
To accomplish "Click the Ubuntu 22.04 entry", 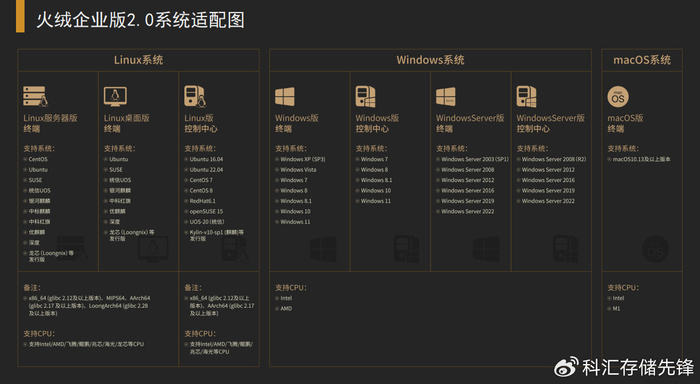I will (206, 170).
